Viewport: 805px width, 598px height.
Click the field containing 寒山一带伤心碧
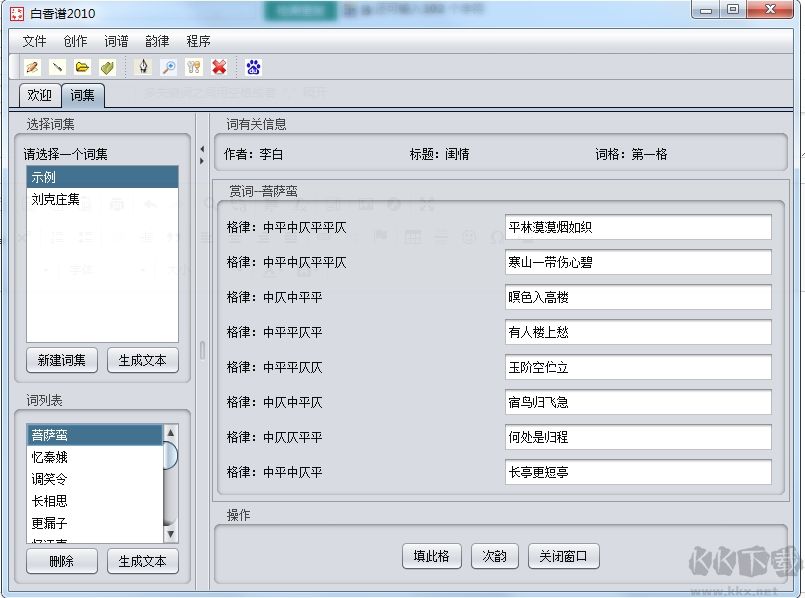pyautogui.click(x=638, y=262)
